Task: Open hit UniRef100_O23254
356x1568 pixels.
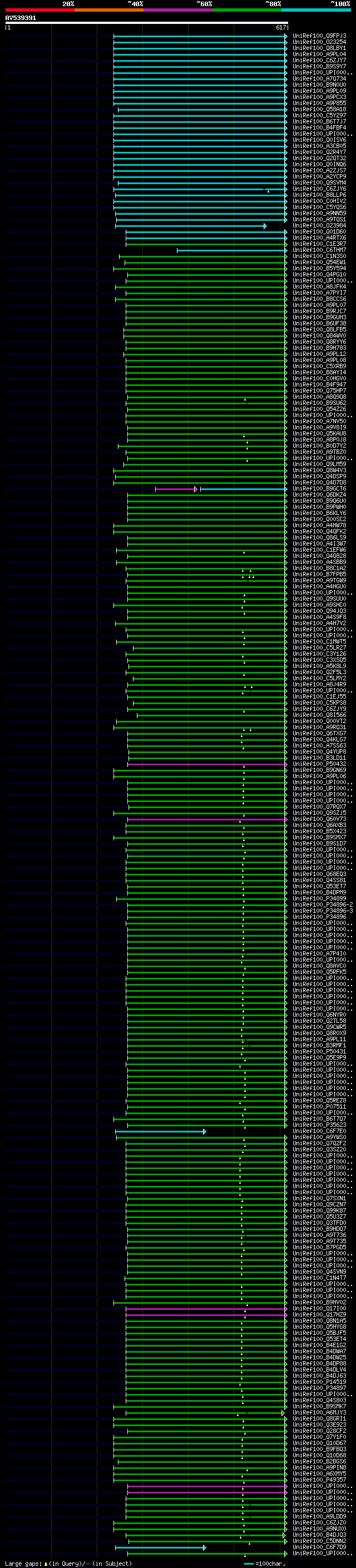Action: point(319,42)
